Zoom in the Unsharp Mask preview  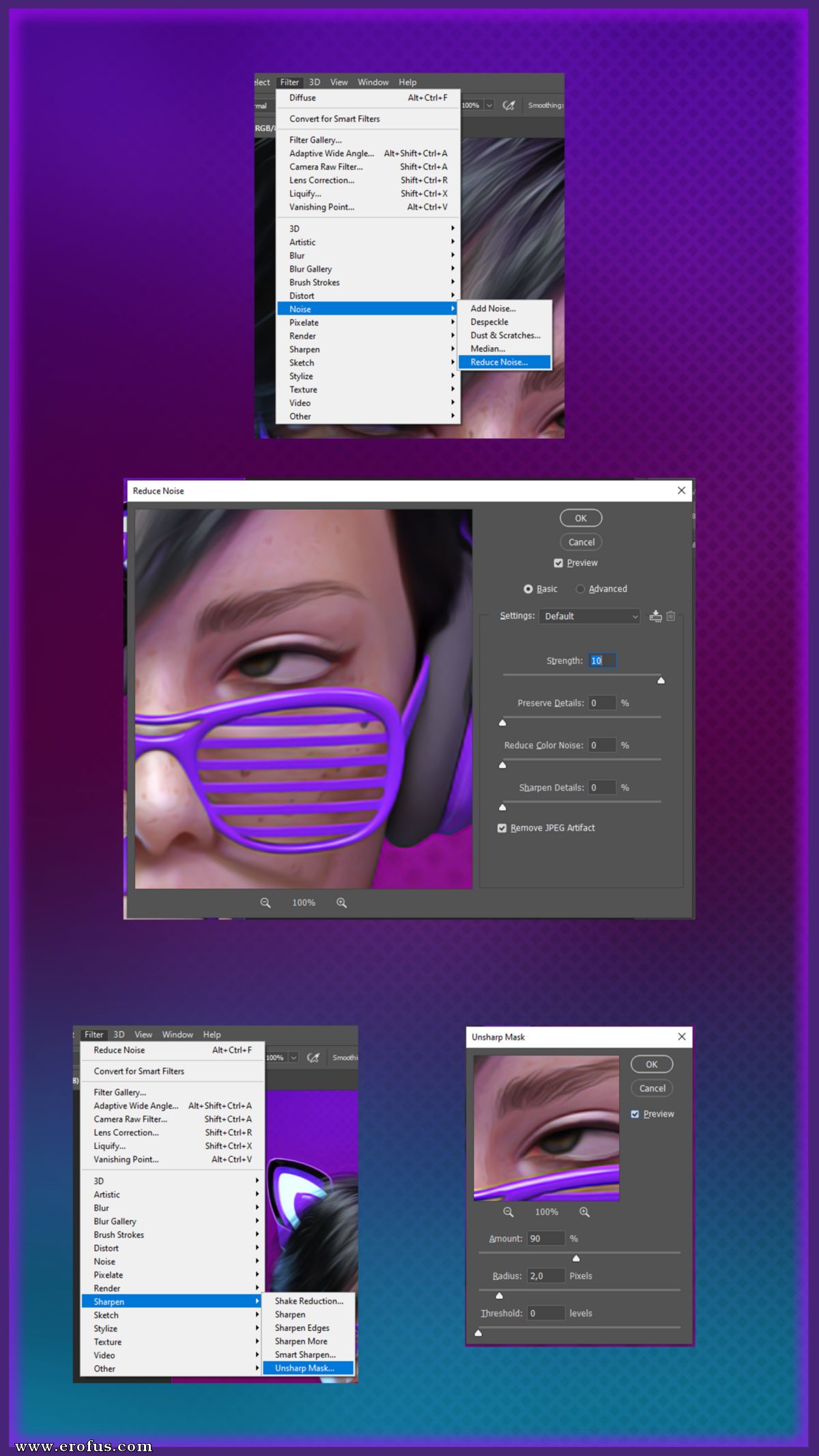pos(585,1212)
